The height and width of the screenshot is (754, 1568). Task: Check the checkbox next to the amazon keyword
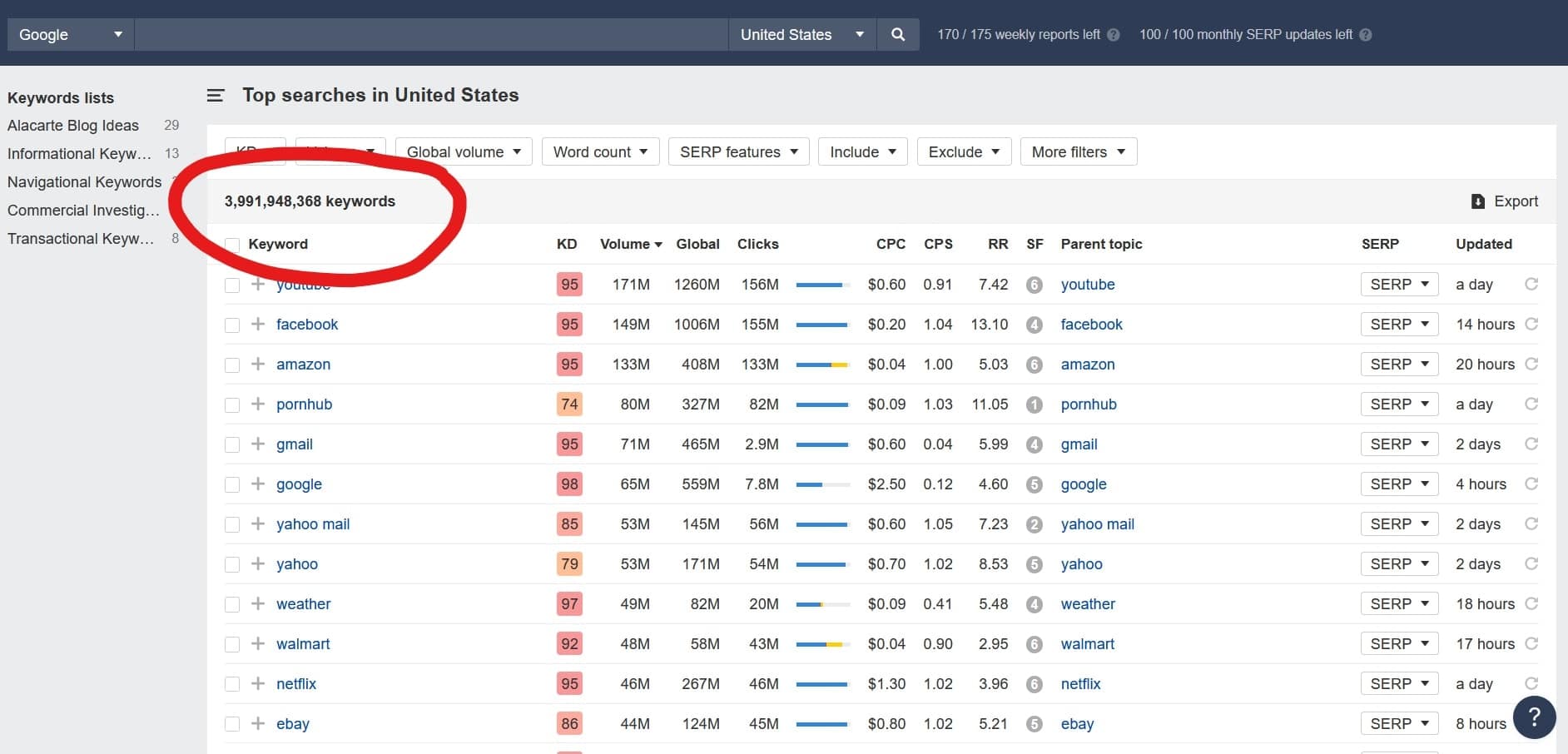pyautogui.click(x=232, y=365)
